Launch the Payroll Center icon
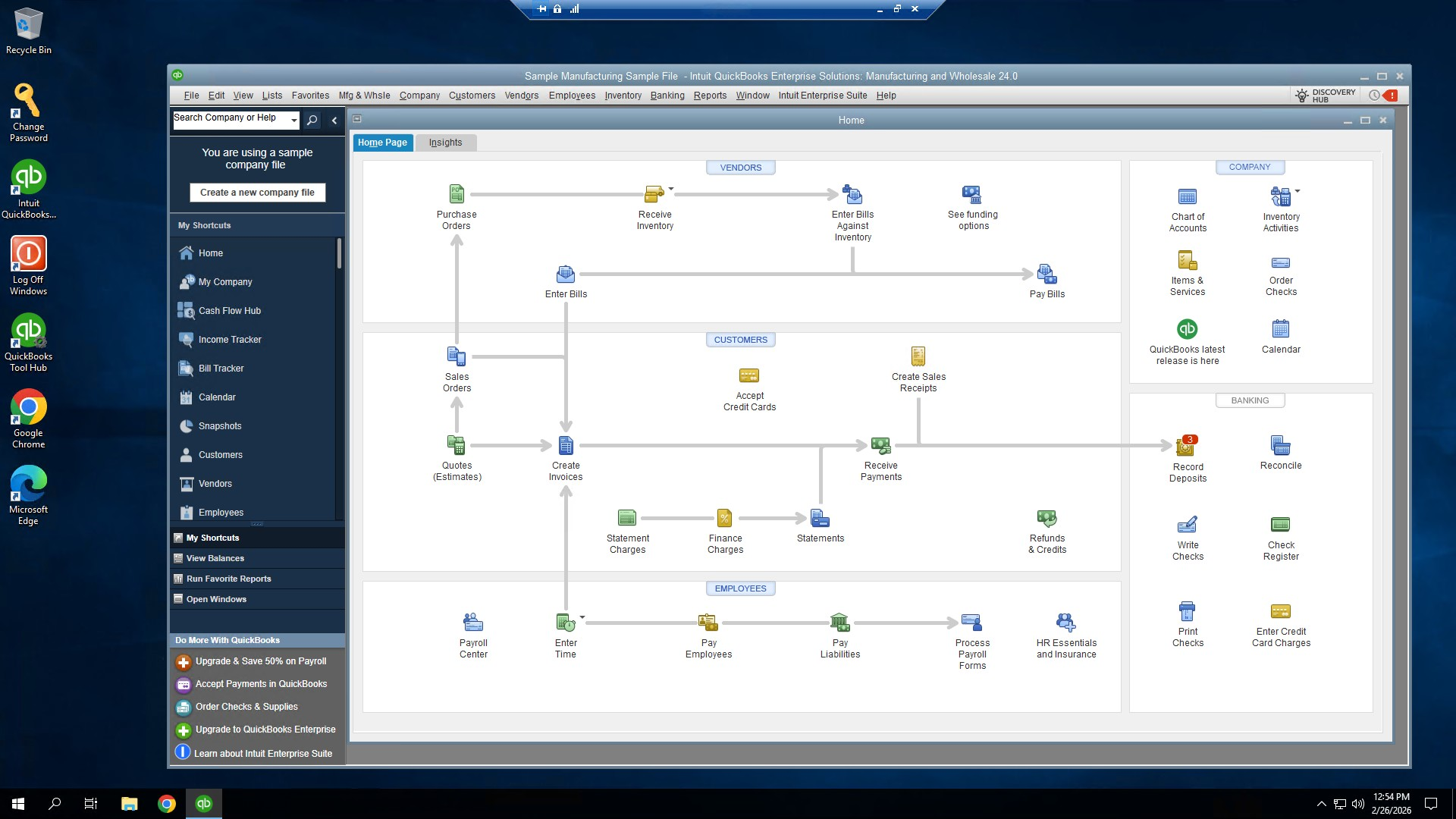The image size is (1456, 819). click(x=473, y=622)
